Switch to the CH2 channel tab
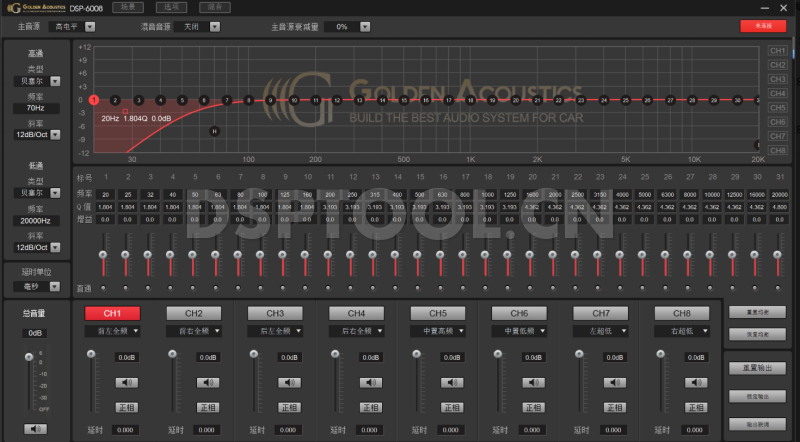 tap(194, 313)
